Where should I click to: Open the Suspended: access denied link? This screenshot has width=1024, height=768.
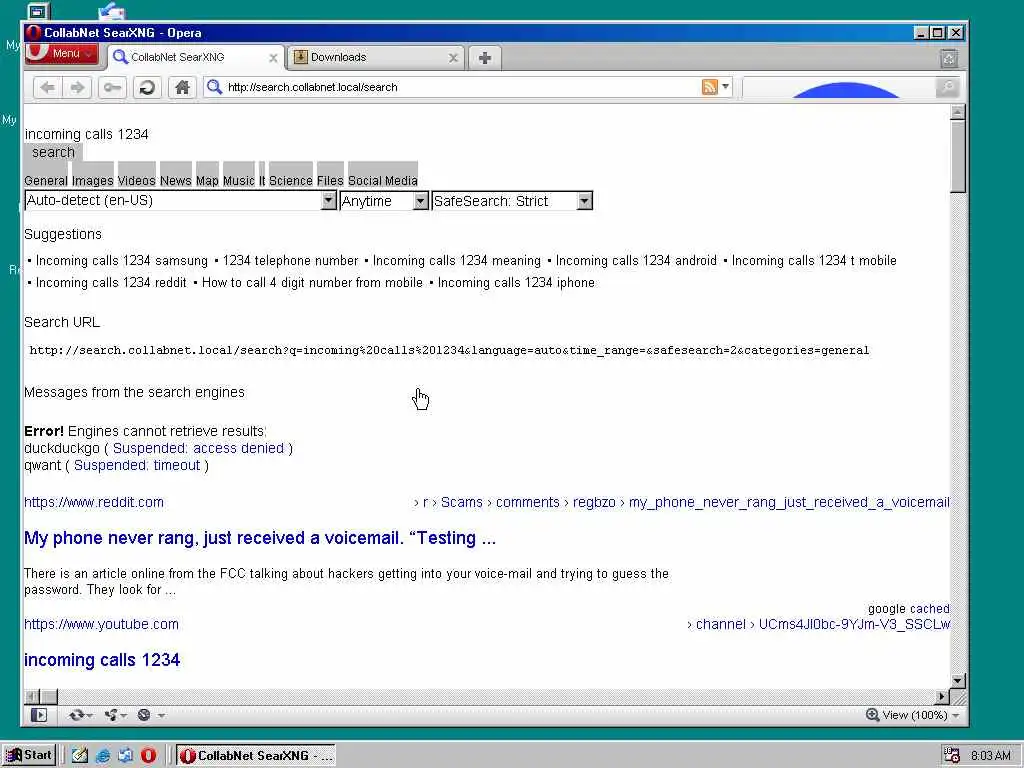[199, 449]
